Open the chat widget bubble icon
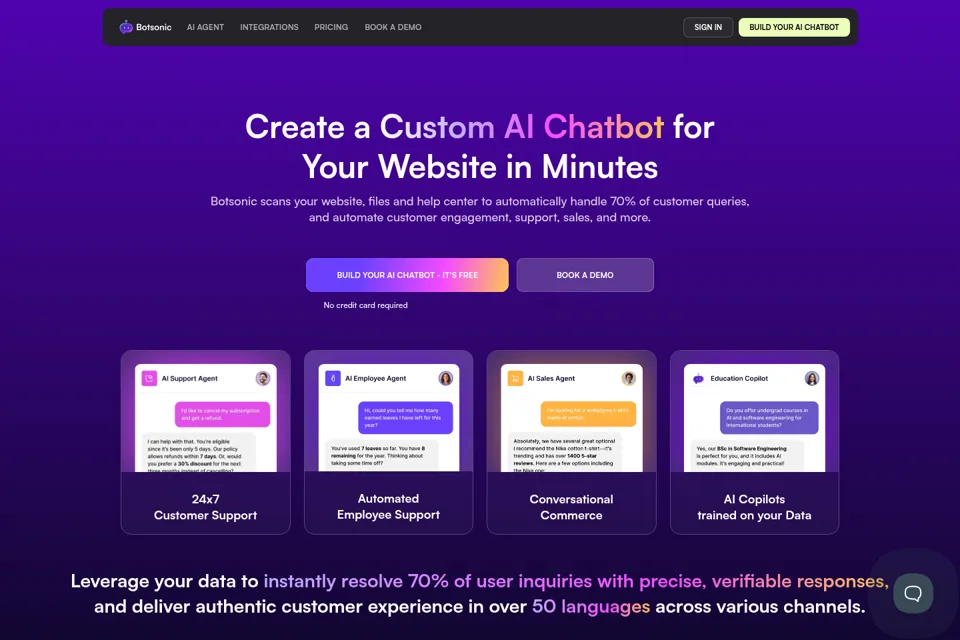The height and width of the screenshot is (640, 960). [x=913, y=593]
